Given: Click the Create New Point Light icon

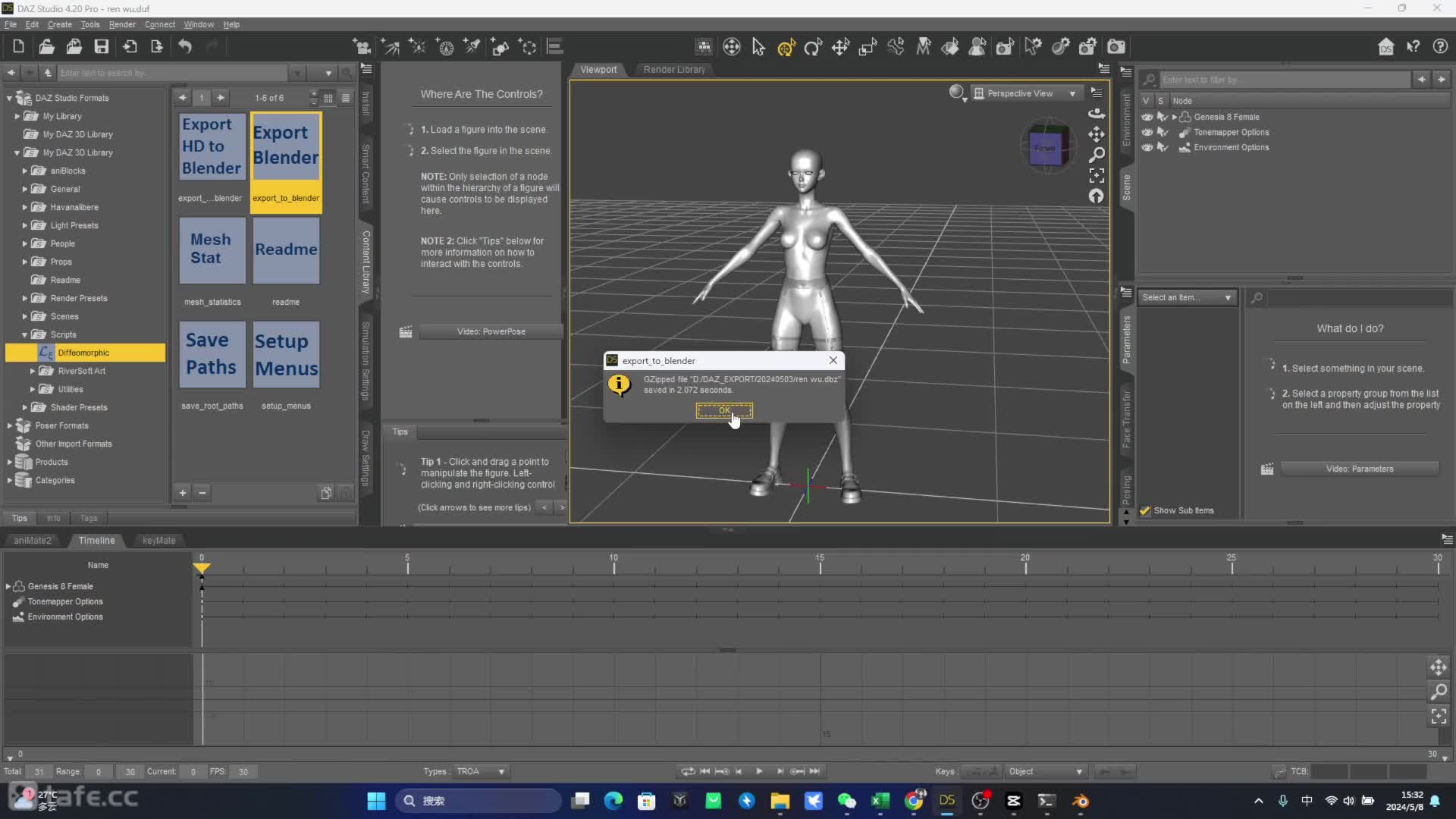Looking at the screenshot, I should coord(418,47).
